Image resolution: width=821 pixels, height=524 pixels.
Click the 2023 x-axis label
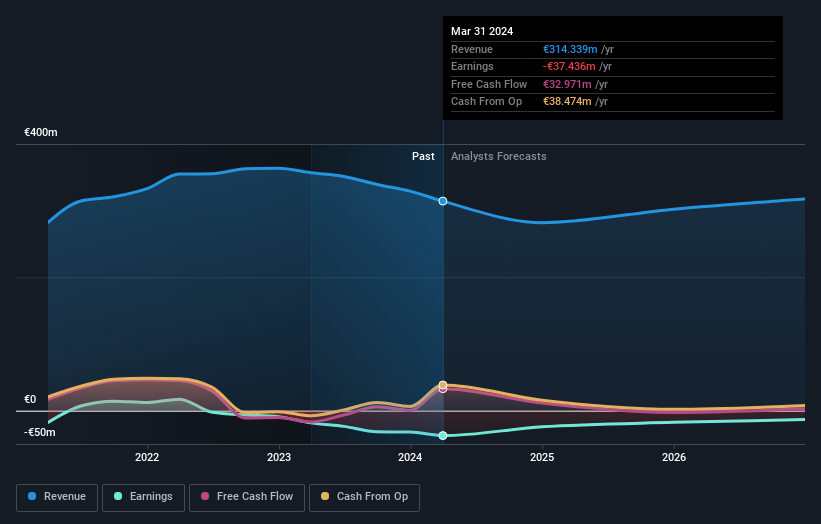279,457
